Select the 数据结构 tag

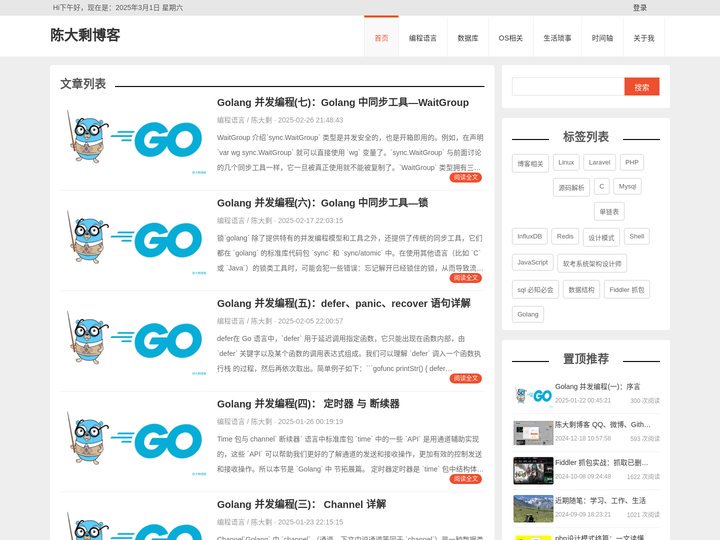coord(581,290)
